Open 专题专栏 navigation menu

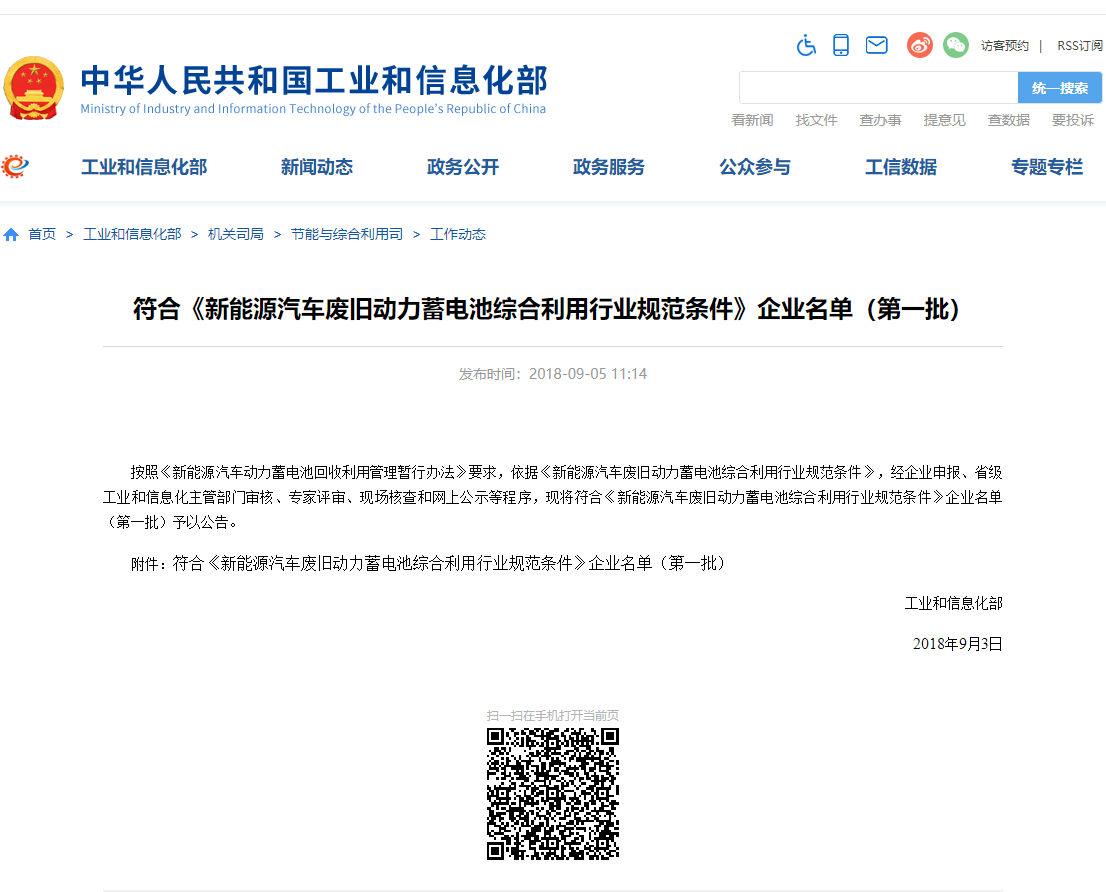(x=1047, y=167)
